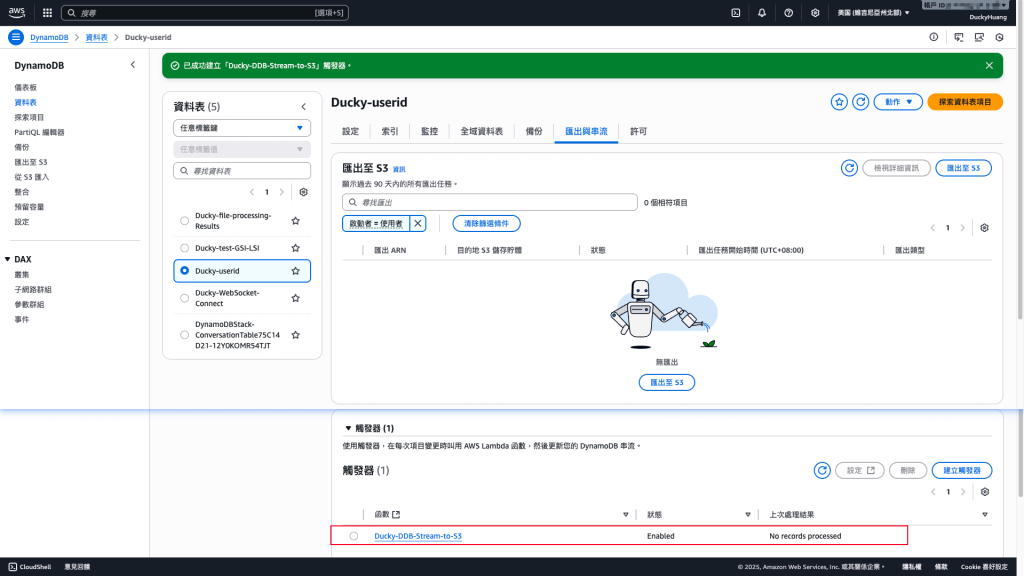Focus the find tables search field
Viewport: 1024px width, 576px height.
pyautogui.click(x=242, y=170)
